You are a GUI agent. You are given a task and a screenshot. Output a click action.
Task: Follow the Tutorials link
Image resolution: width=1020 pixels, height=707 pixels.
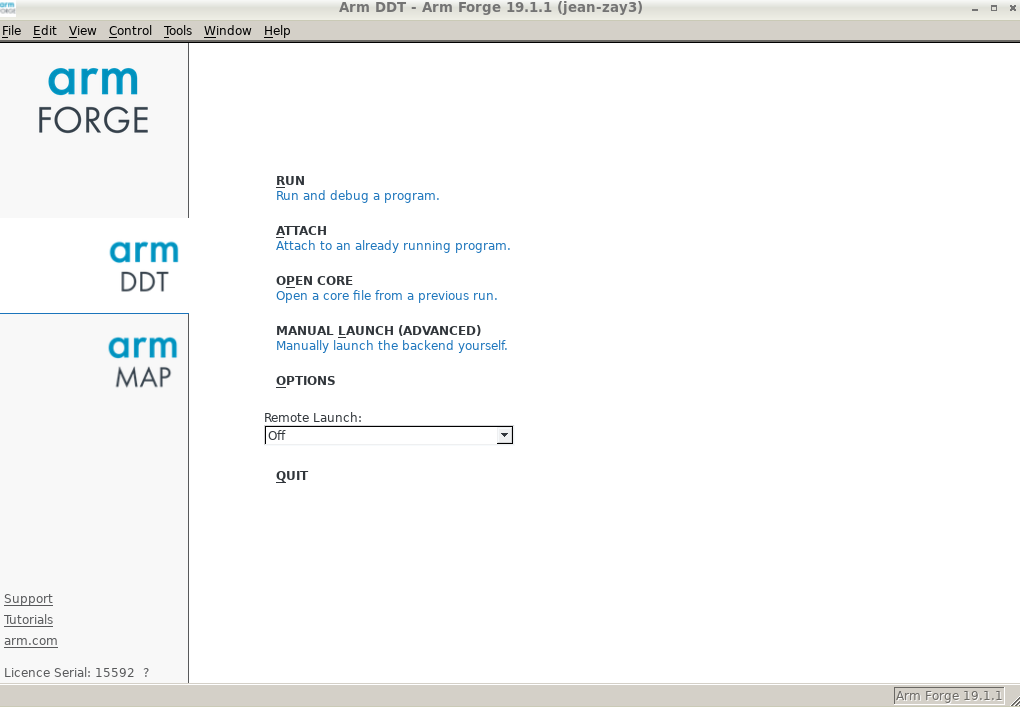(x=28, y=620)
